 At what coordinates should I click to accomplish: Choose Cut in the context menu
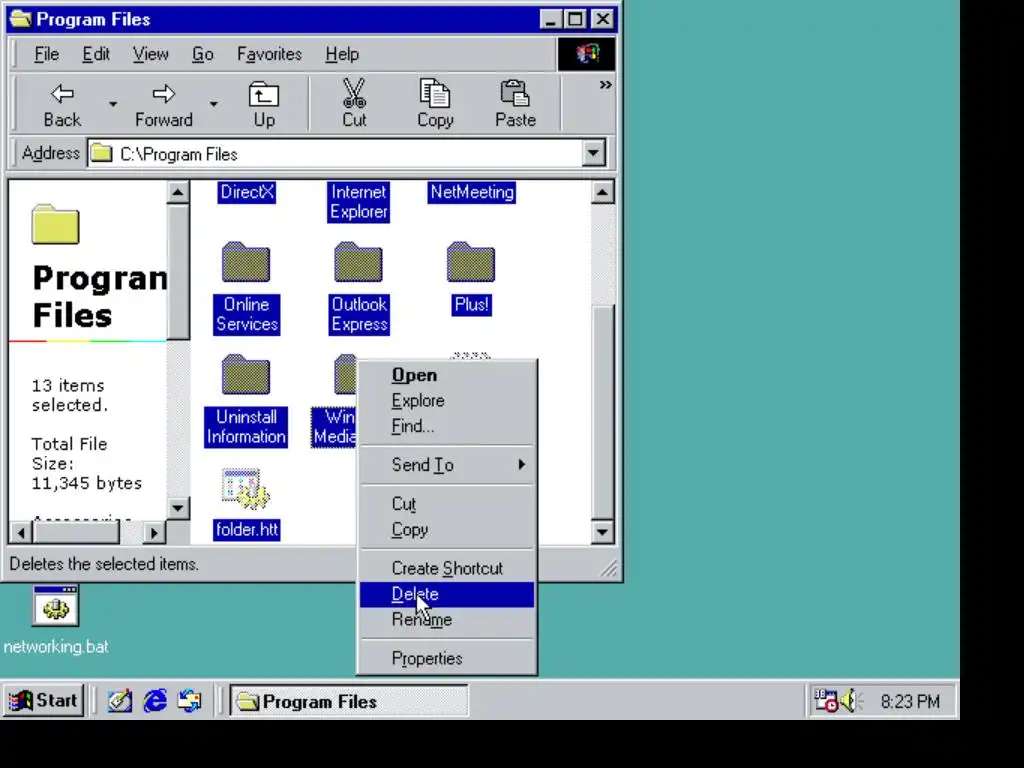click(x=447, y=504)
